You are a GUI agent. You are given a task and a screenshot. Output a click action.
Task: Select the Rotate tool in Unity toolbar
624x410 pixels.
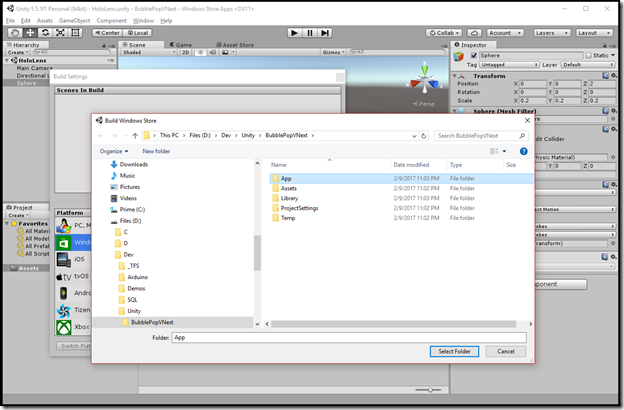(45, 33)
